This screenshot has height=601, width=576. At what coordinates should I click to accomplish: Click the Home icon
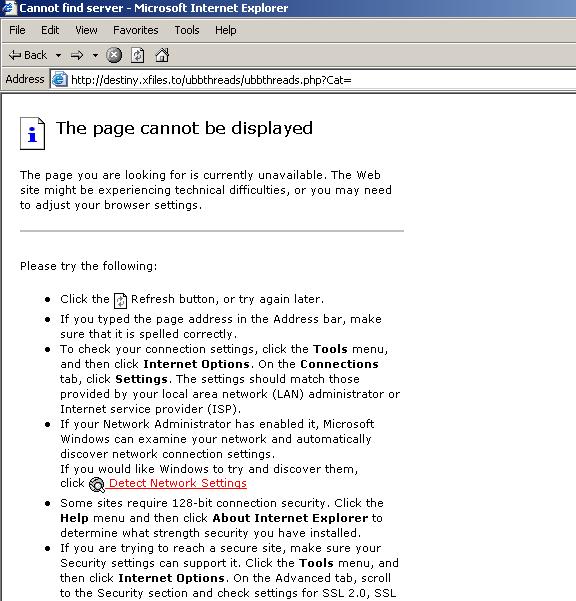coord(162,55)
